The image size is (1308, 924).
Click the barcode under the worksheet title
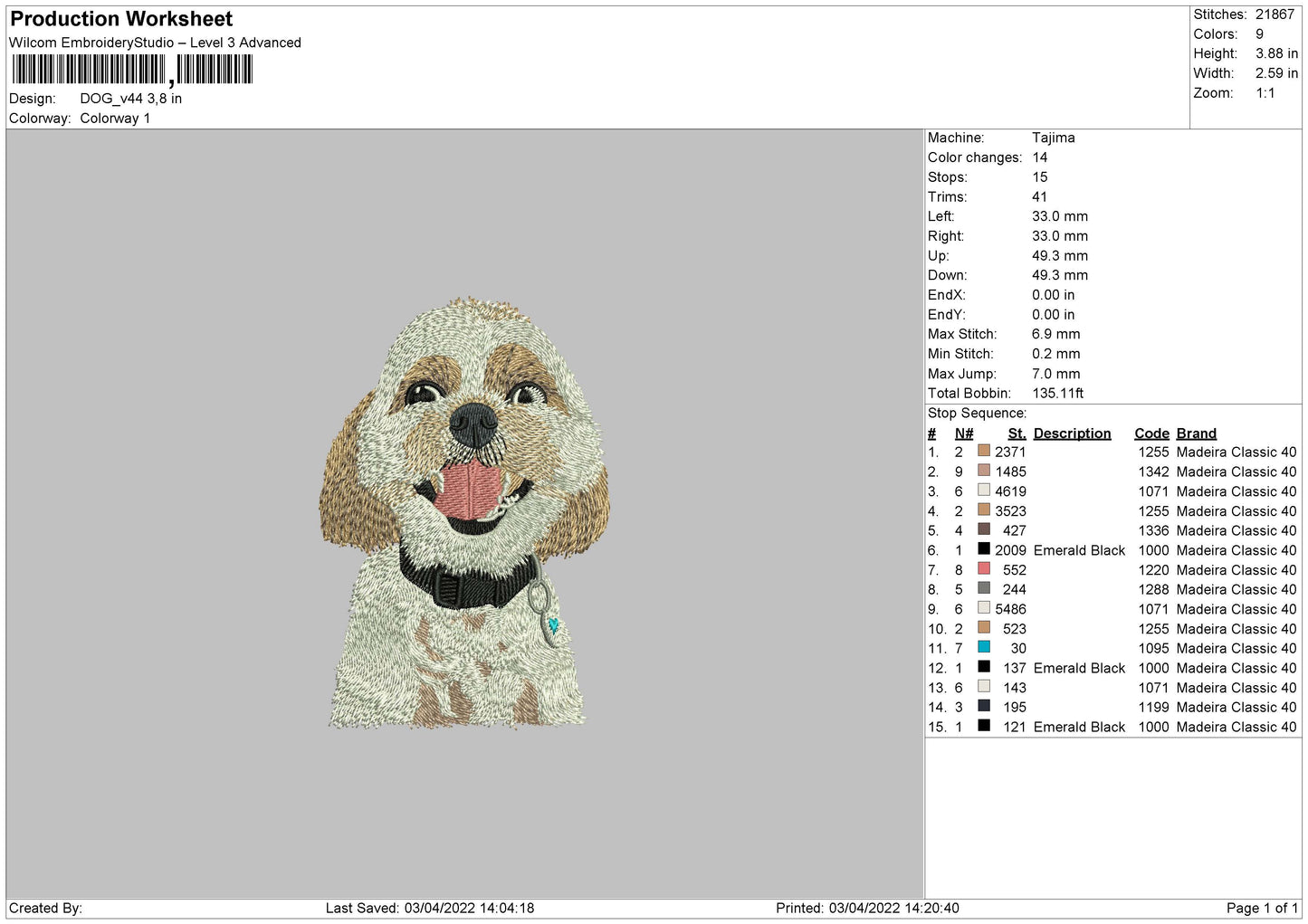(x=132, y=70)
